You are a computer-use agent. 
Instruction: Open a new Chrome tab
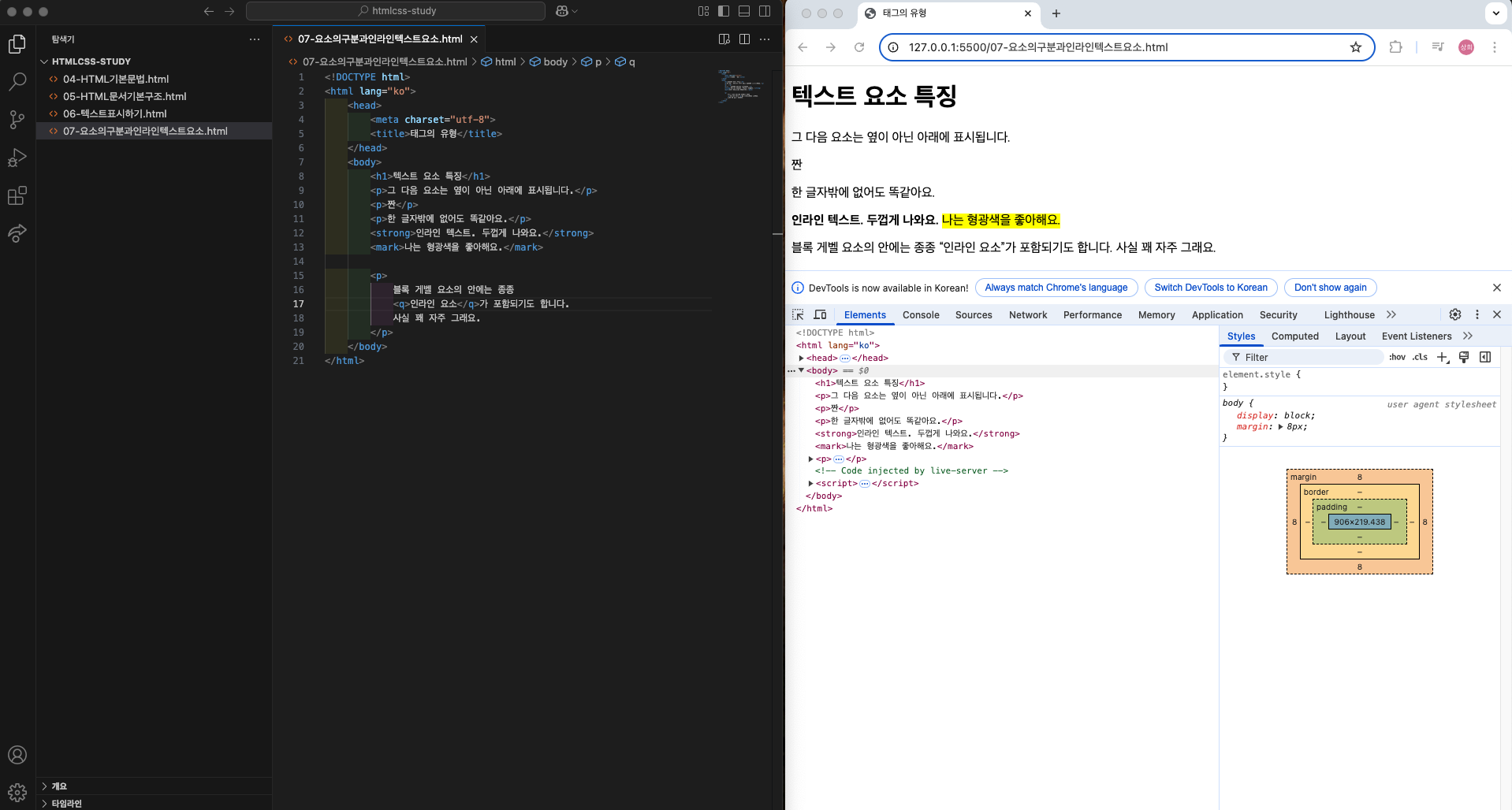click(x=1056, y=13)
